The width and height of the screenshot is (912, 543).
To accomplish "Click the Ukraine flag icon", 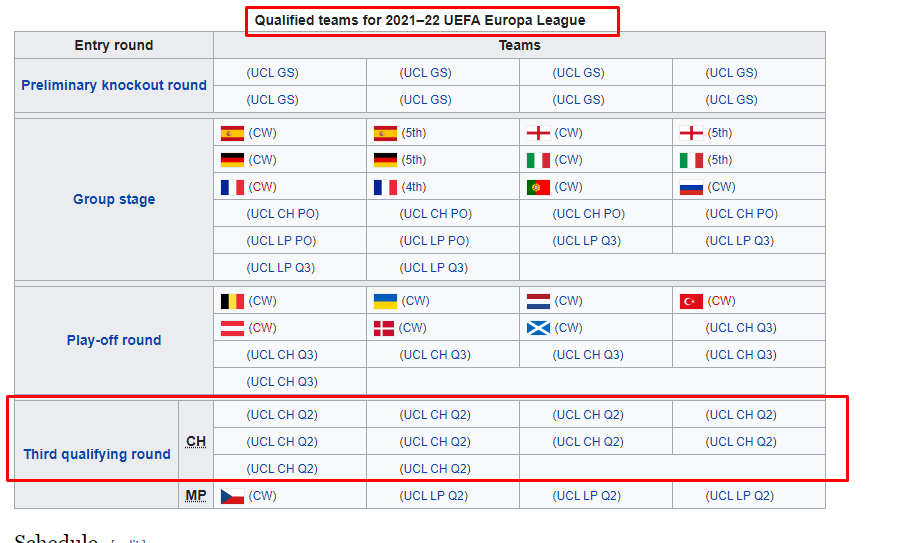I will 385,301.
